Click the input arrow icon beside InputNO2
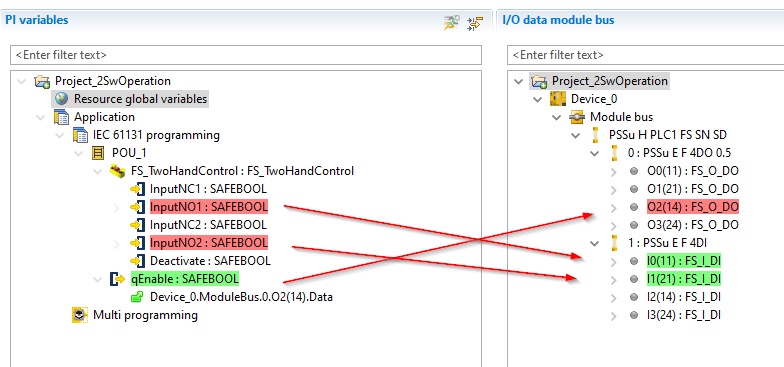The width and height of the screenshot is (784, 367). pos(137,243)
